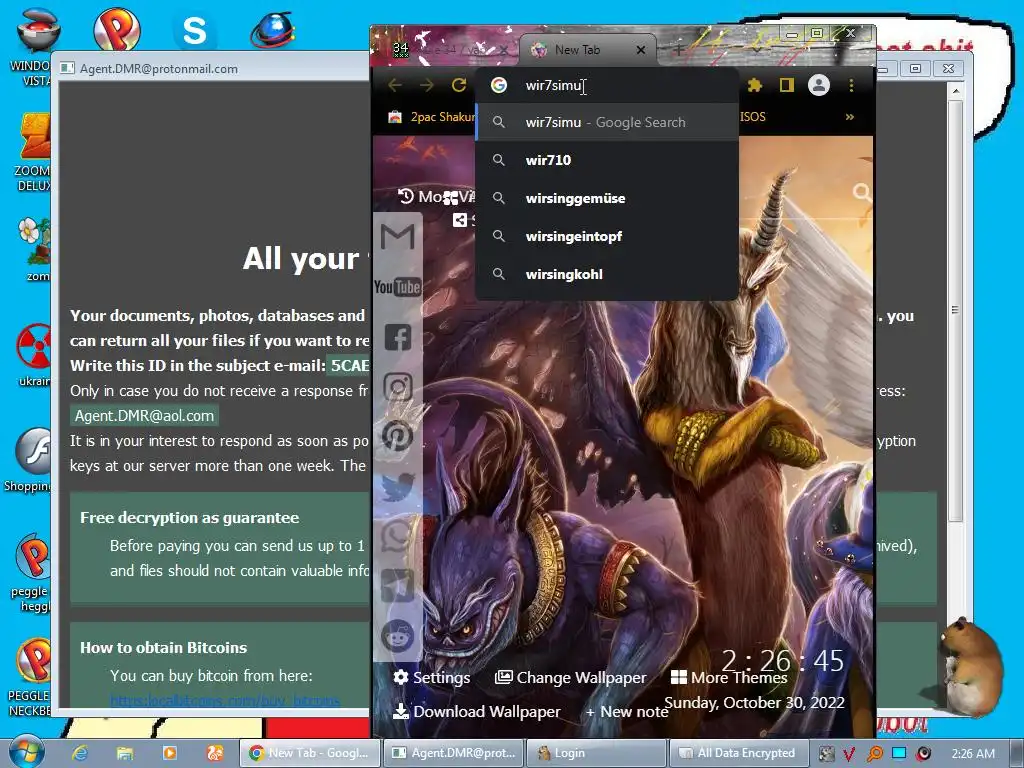Open the Chrome profile avatar

point(818,85)
